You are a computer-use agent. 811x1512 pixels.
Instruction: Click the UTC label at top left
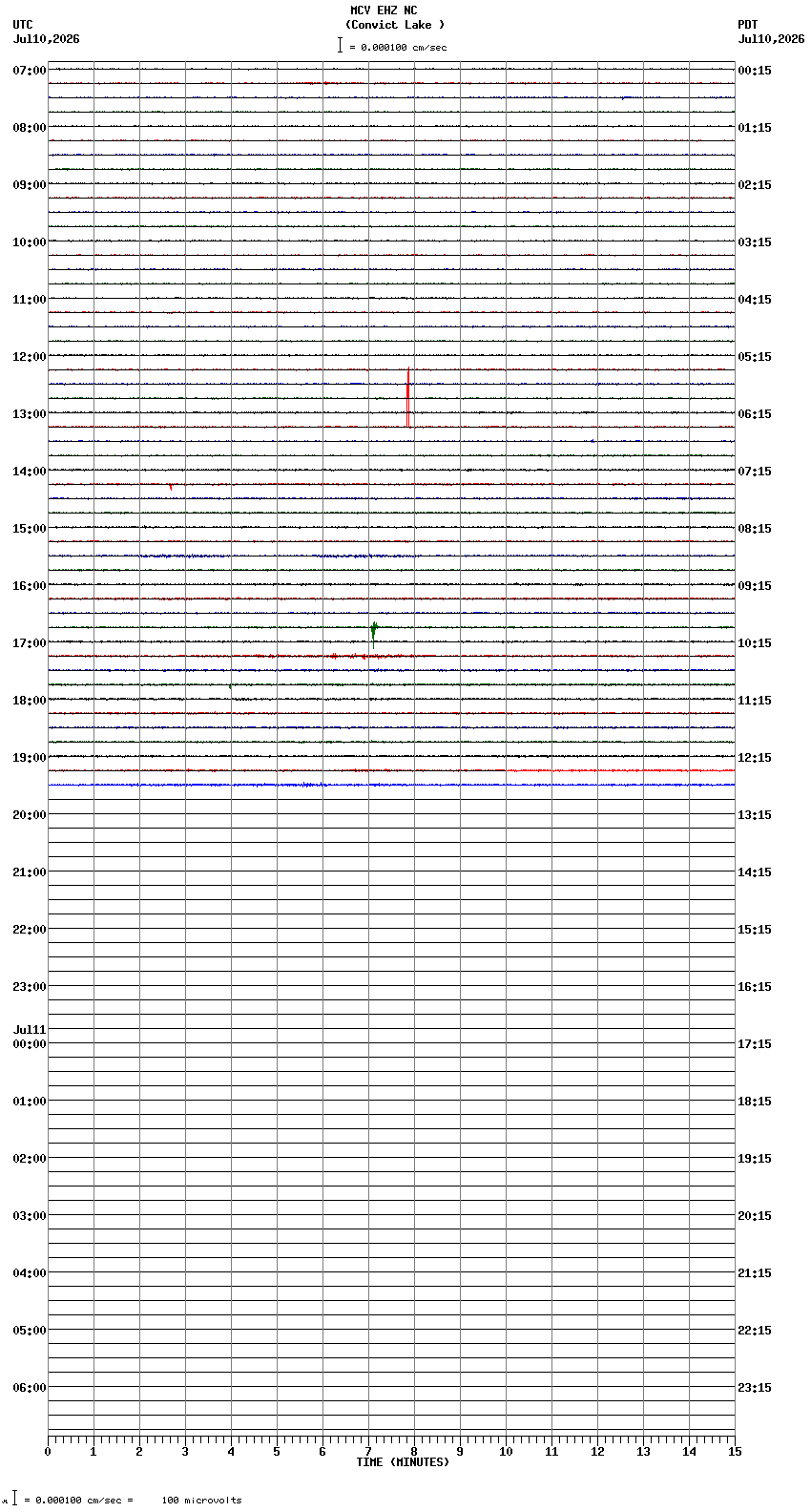tap(23, 25)
